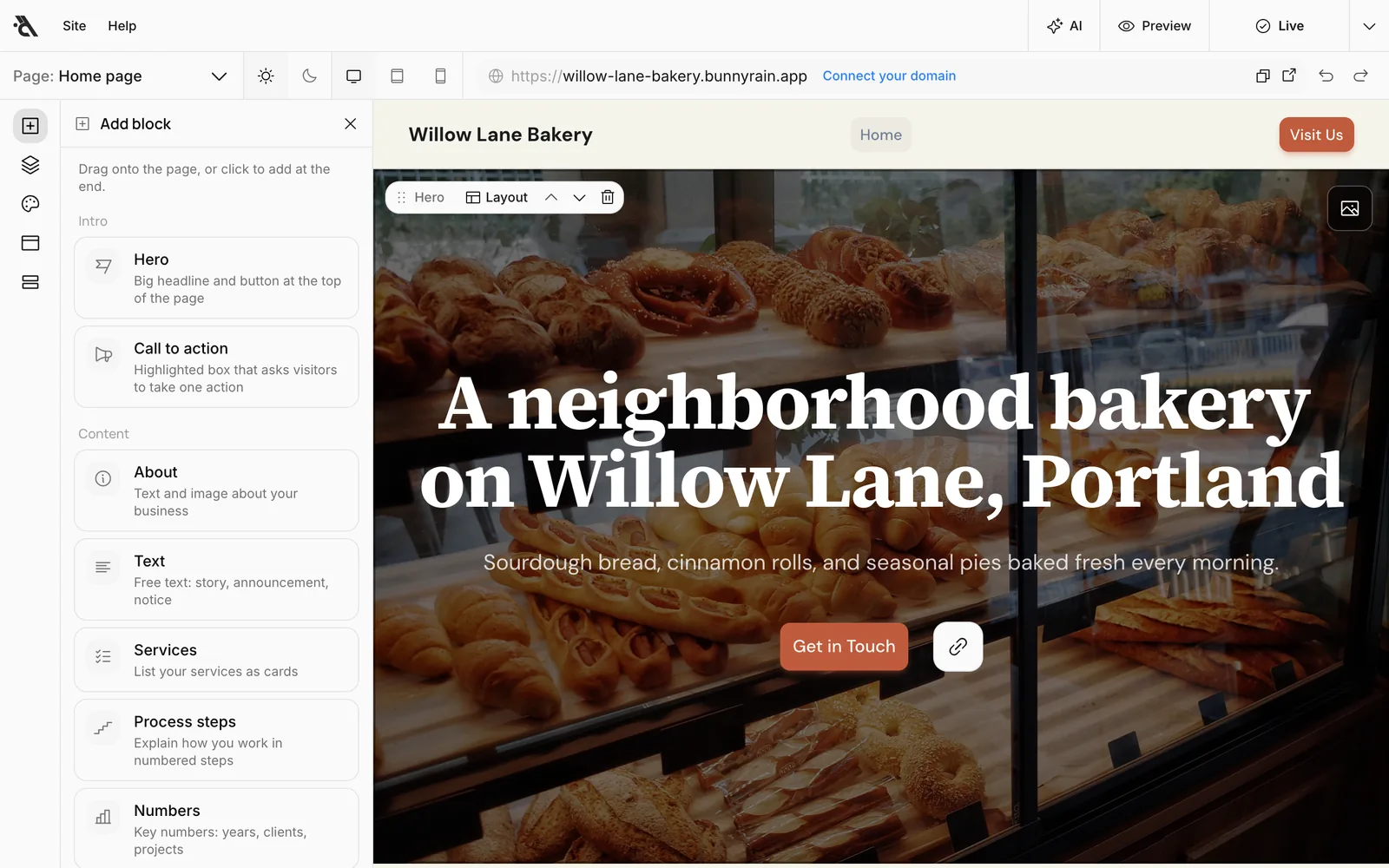The image size is (1389, 868).
Task: Click the Get in Touch button
Action: click(x=844, y=647)
